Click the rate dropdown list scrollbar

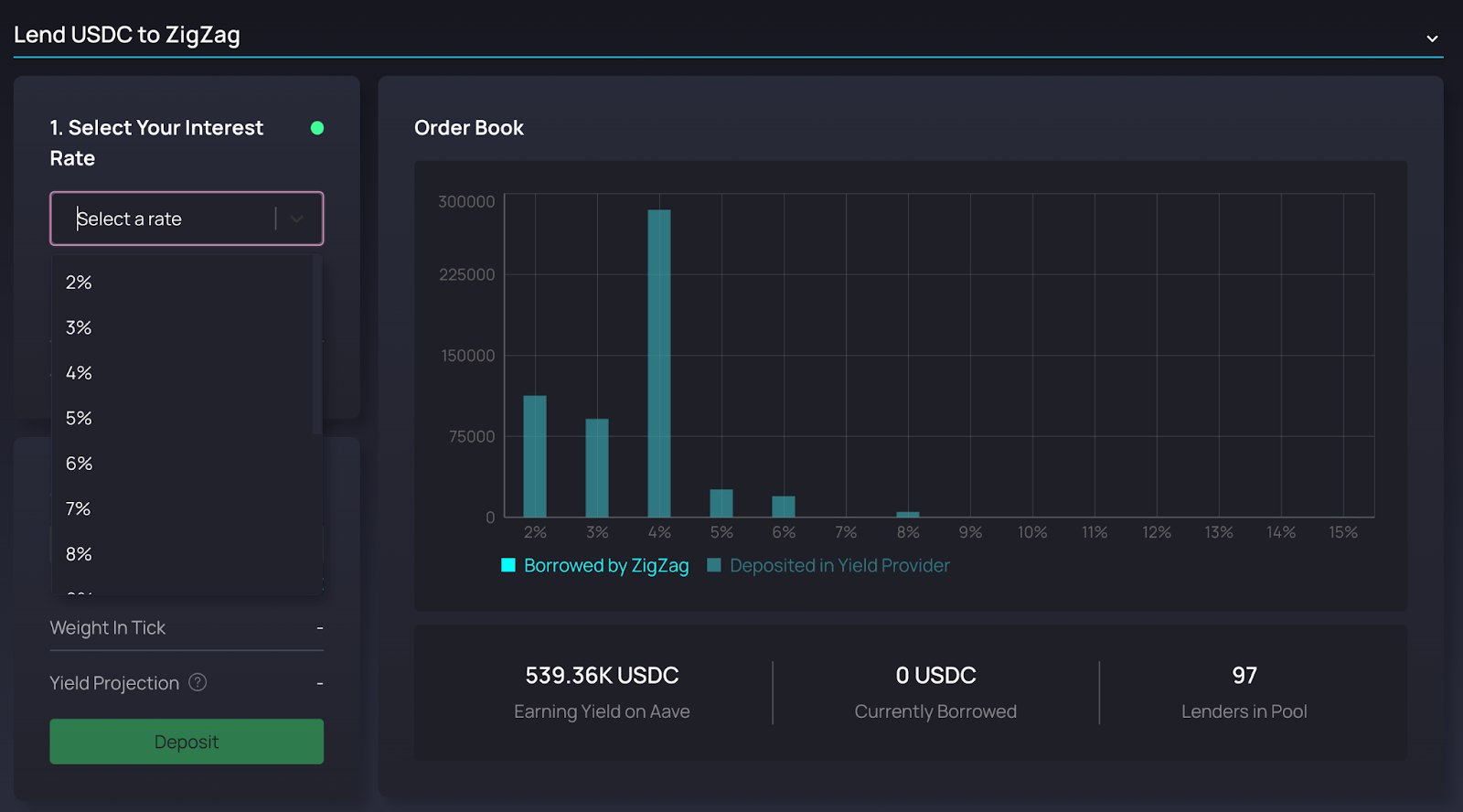[317, 345]
